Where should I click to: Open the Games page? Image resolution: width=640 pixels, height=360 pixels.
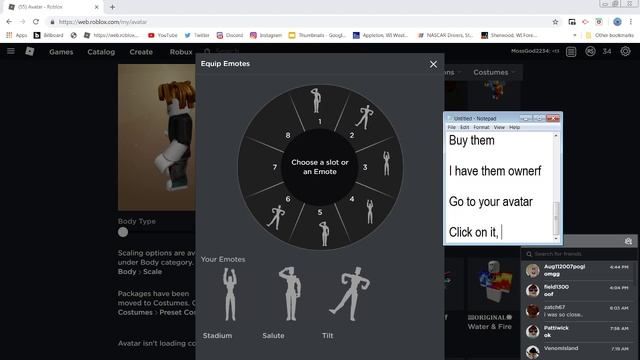[61, 52]
